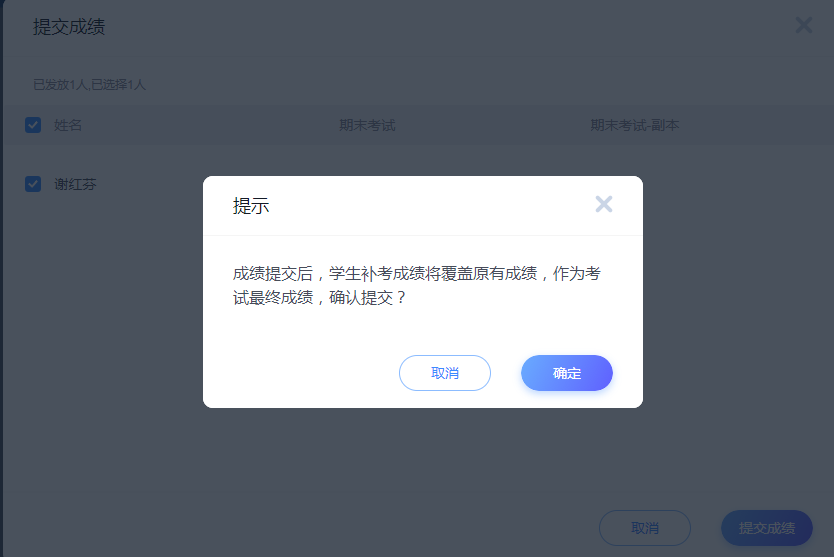834x557 pixels.
Task: Click the empty header bar of 提示 dialog
Action: [426, 205]
